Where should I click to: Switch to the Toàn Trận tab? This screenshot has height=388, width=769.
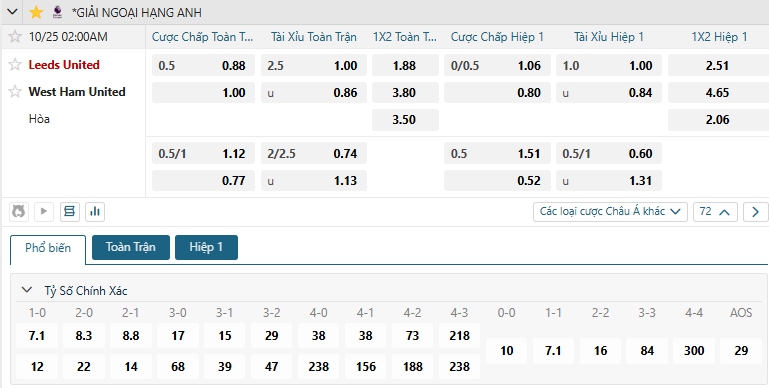coord(130,247)
